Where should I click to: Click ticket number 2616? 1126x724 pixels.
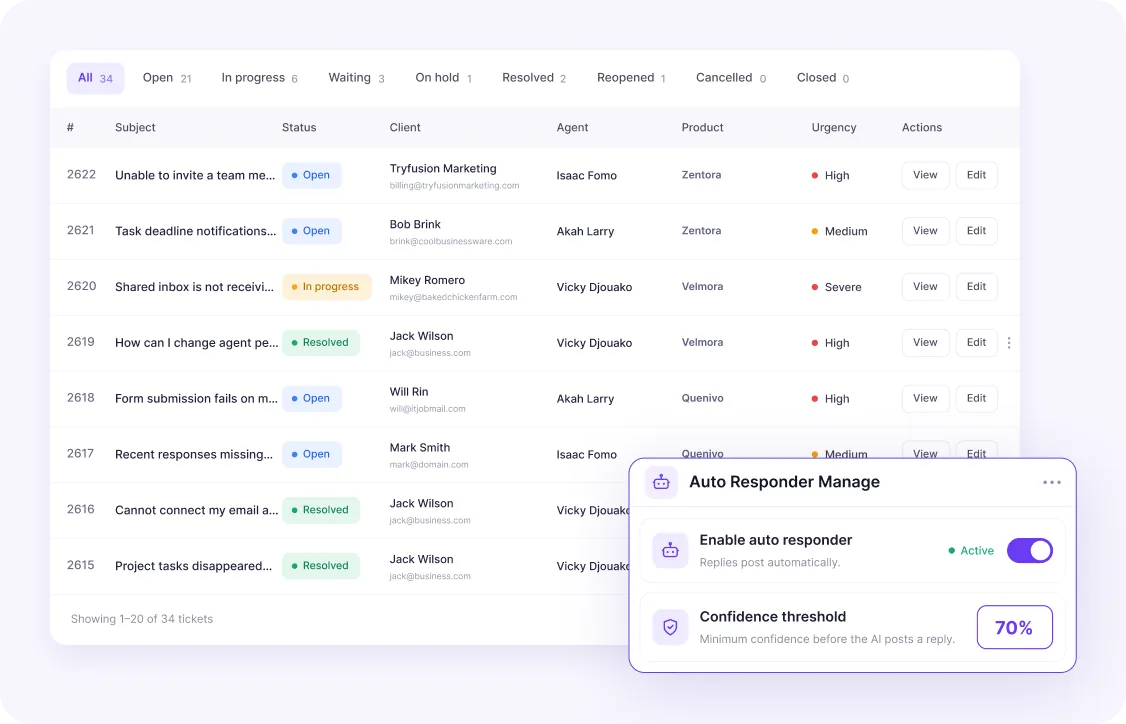click(80, 509)
